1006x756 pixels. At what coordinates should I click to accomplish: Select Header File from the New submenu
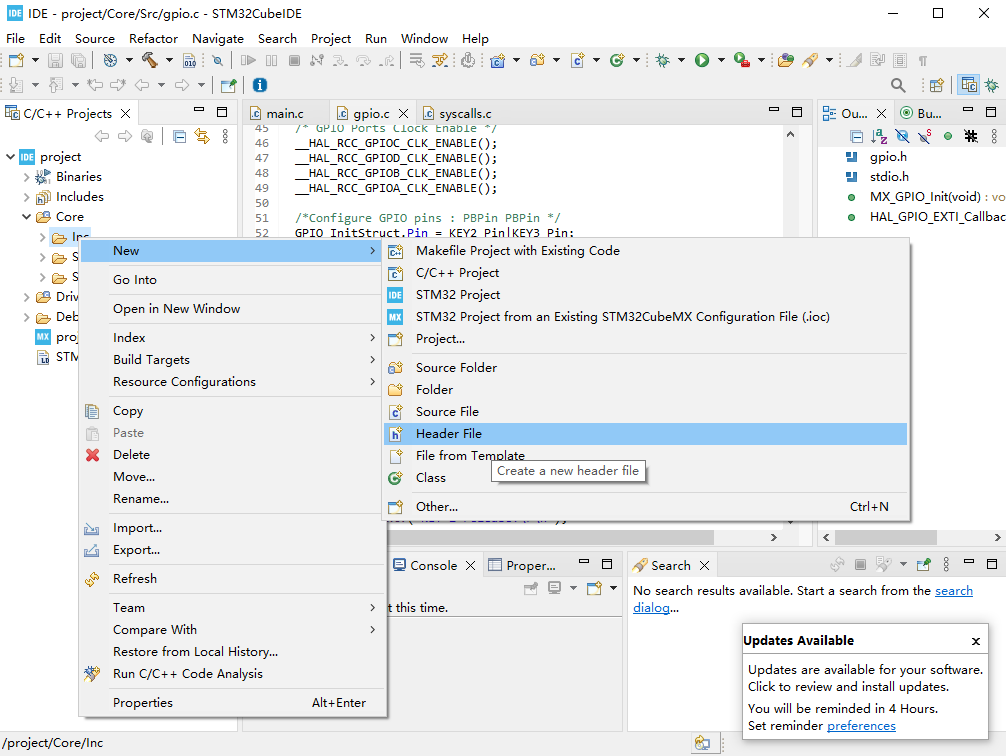645,434
